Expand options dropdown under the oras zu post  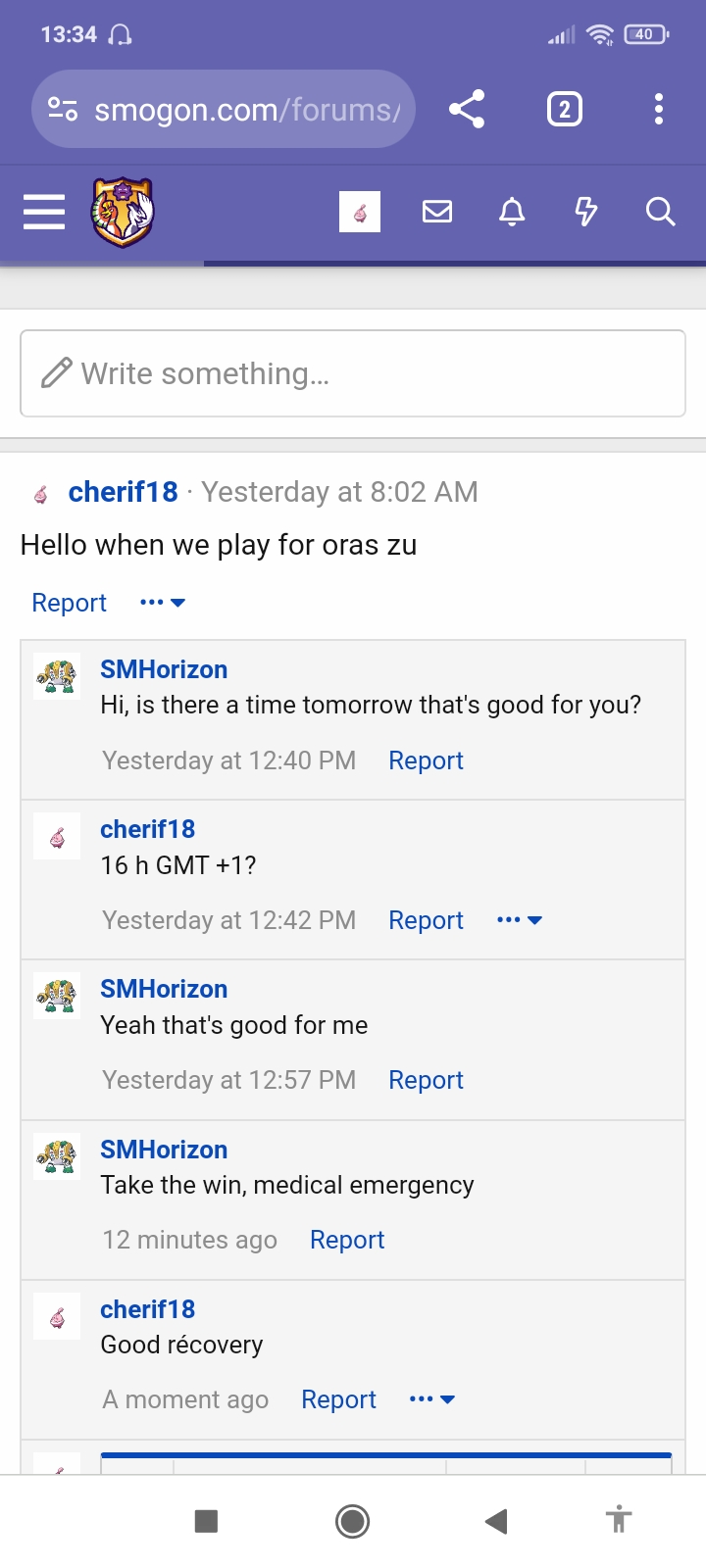tap(163, 603)
